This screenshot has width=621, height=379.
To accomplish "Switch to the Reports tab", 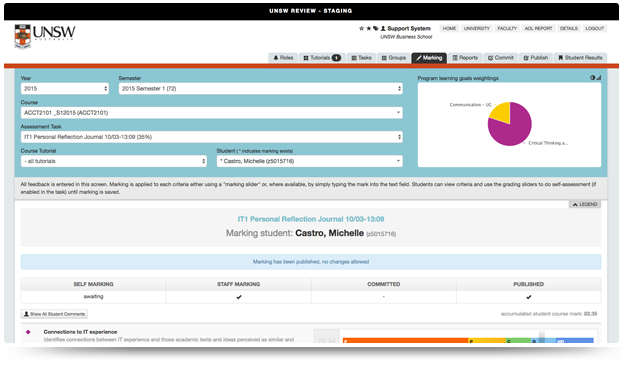I will coord(465,58).
